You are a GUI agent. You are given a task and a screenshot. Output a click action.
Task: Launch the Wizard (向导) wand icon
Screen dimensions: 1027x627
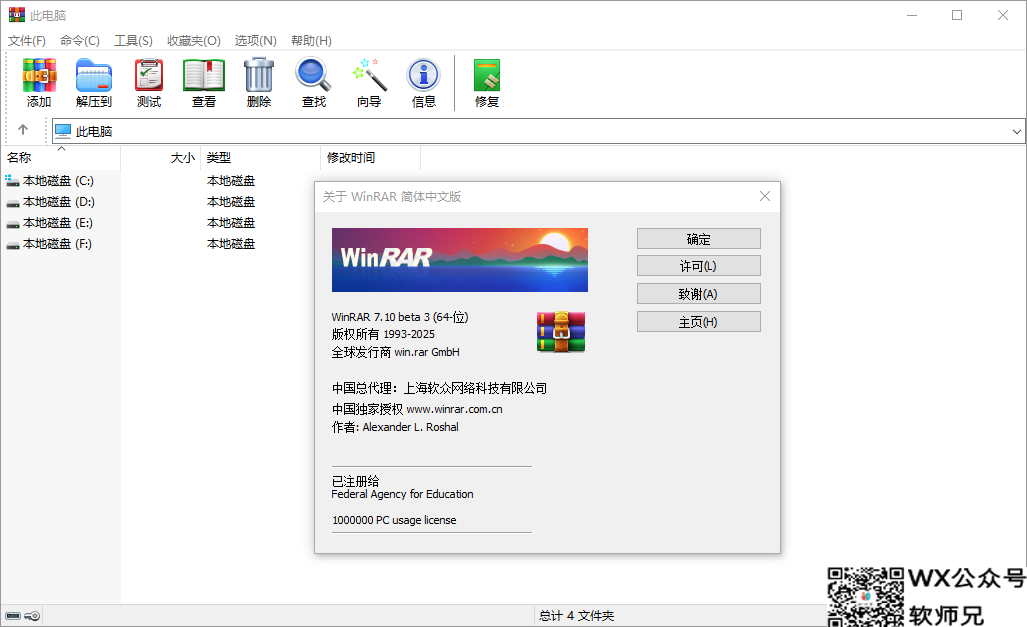369,76
